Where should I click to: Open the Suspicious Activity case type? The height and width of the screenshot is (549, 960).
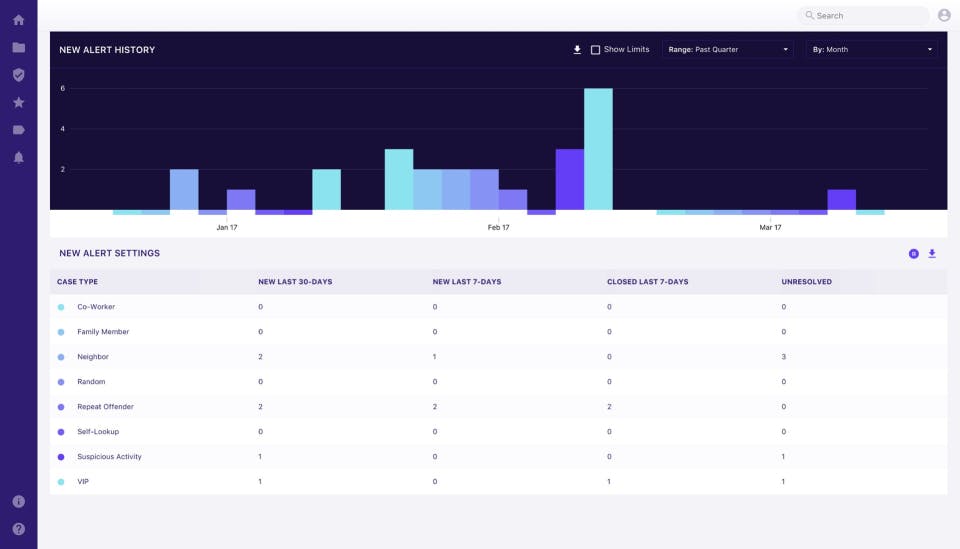[109, 457]
